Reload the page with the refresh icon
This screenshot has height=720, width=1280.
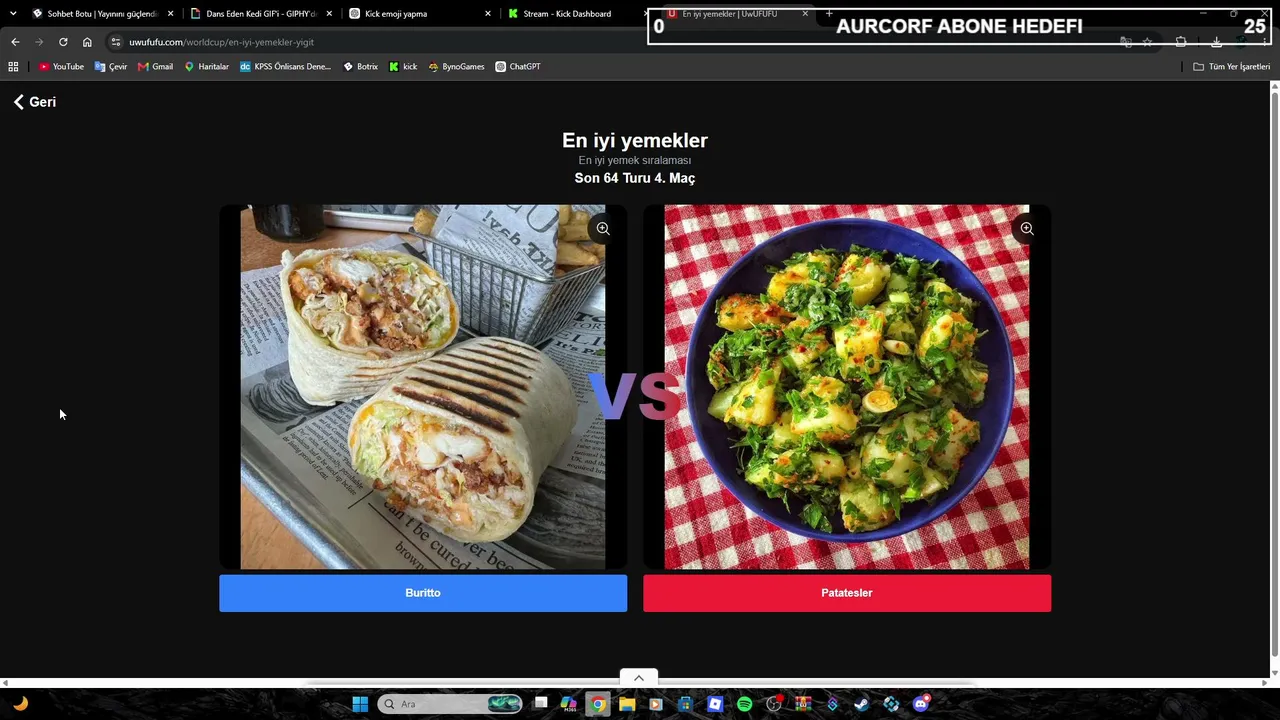click(x=63, y=42)
